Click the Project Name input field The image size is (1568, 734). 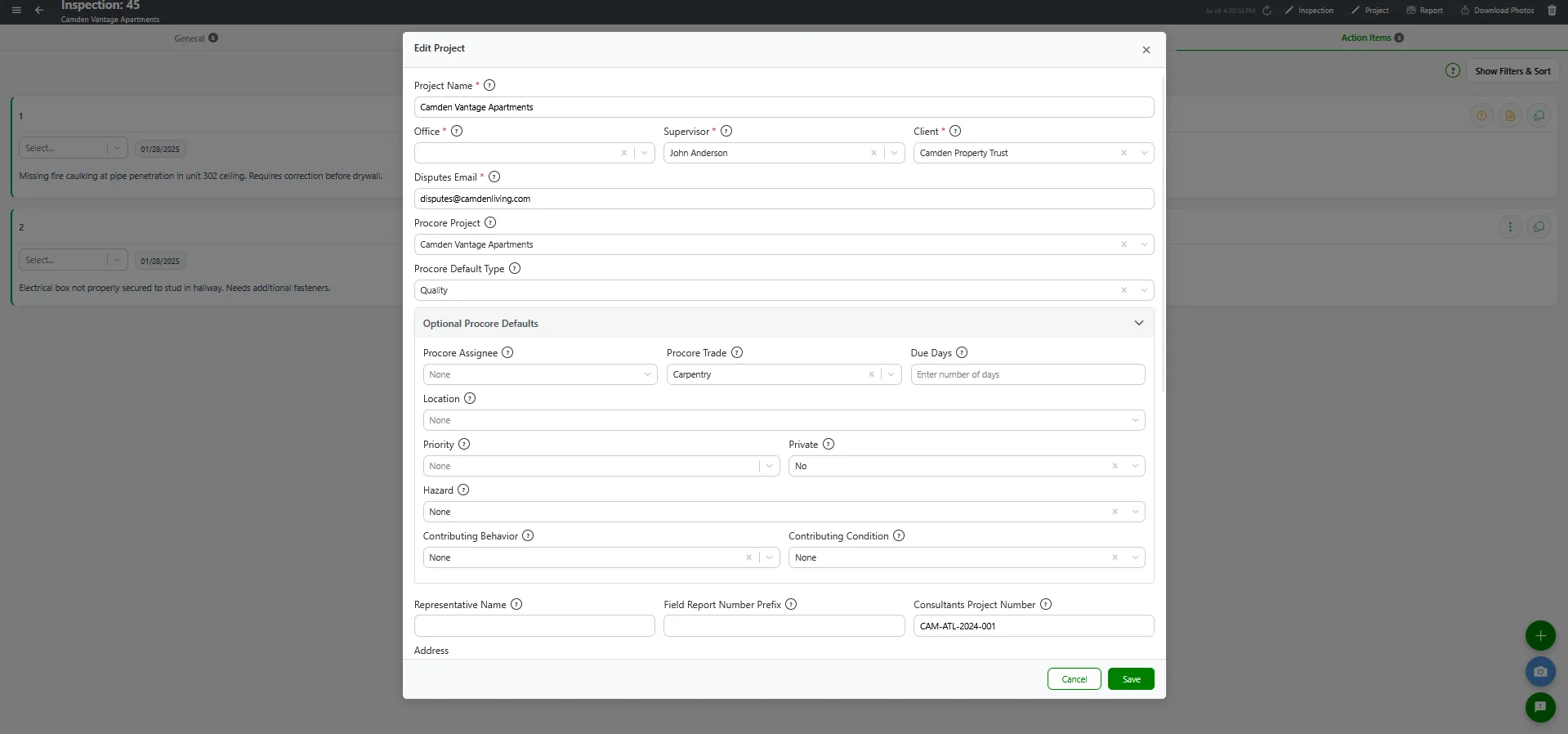(784, 107)
